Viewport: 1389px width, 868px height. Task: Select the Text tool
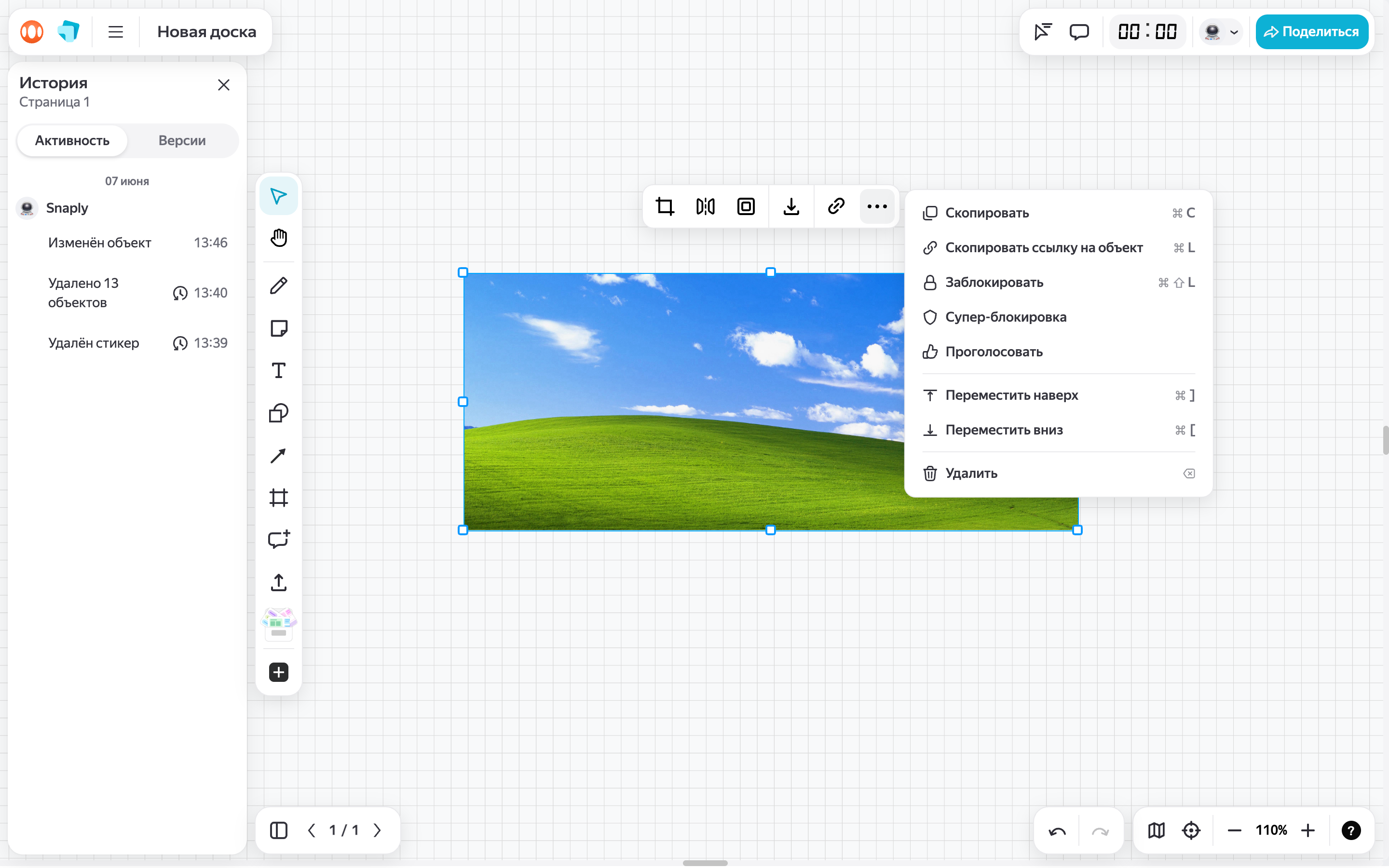(x=278, y=371)
